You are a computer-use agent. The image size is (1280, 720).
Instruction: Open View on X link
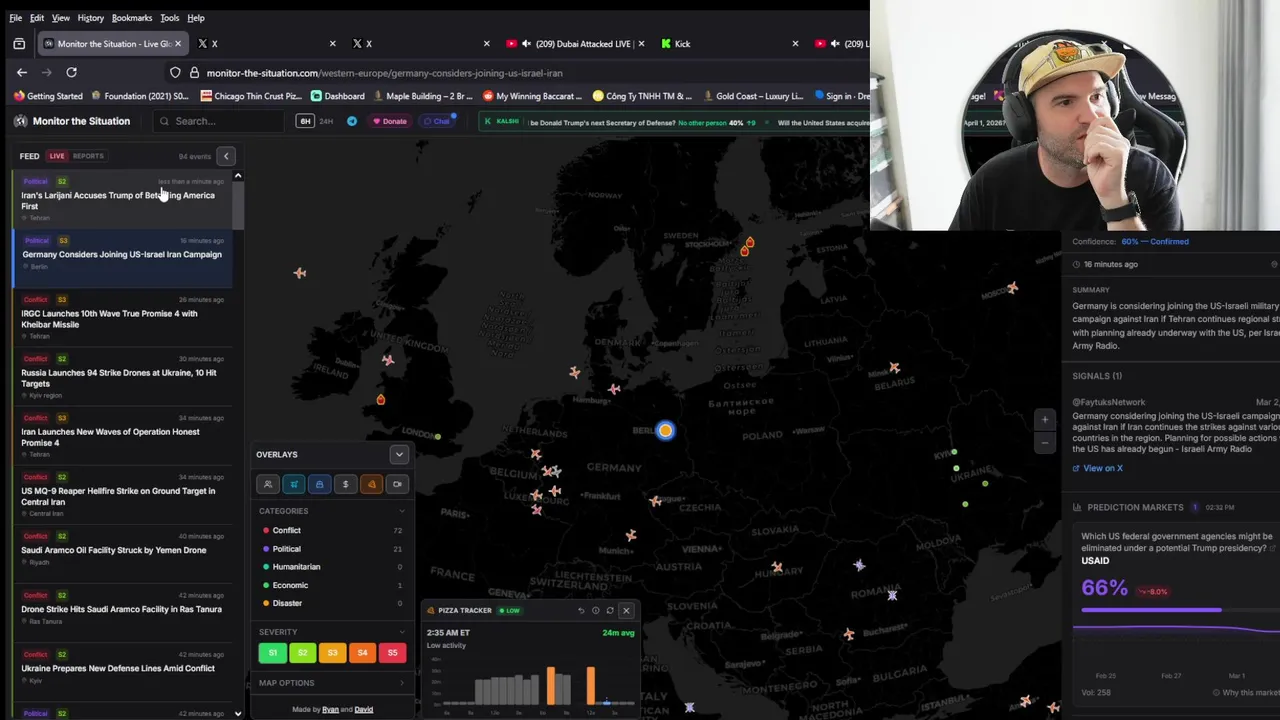1098,468
